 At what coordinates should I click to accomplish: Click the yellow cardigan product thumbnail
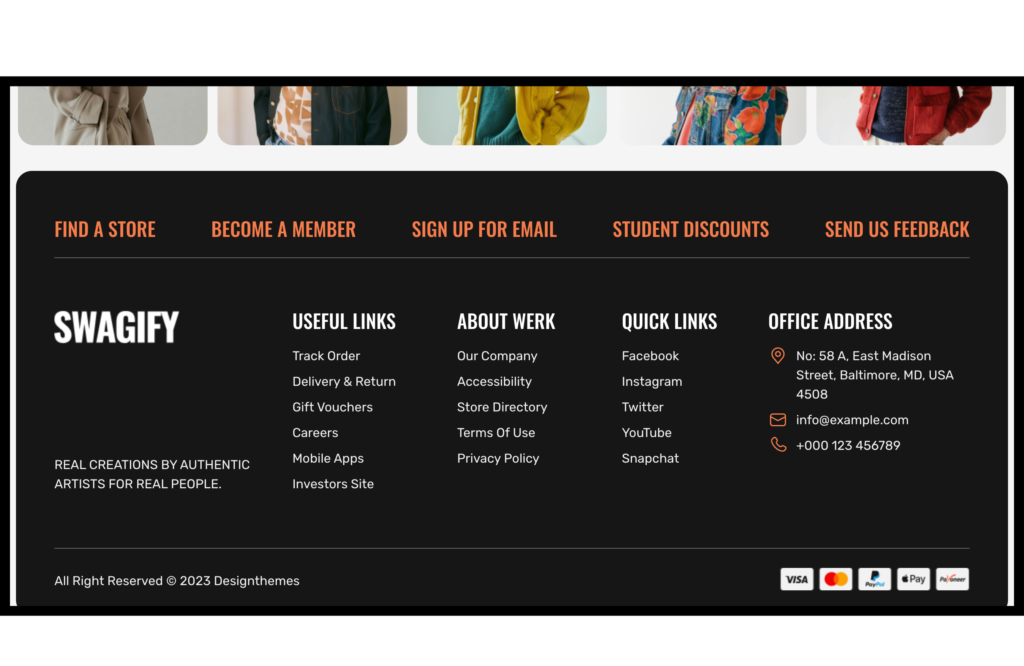511,114
